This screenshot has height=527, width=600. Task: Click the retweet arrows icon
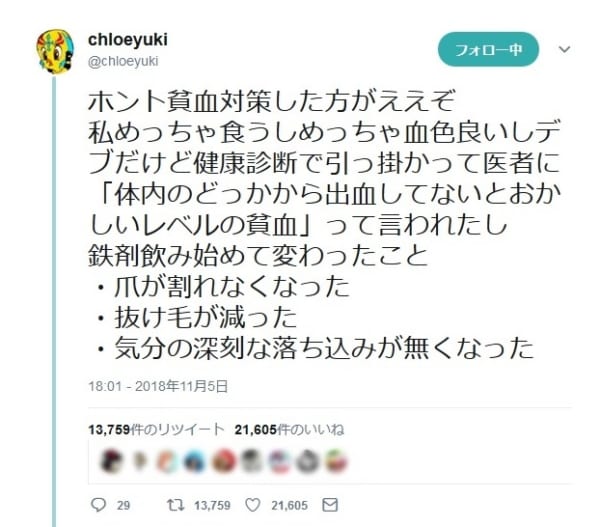[x=176, y=505]
